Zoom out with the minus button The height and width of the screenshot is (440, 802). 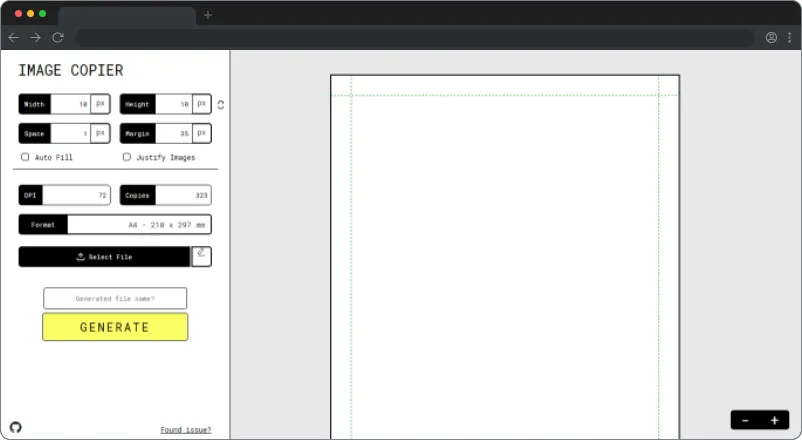[x=745, y=420]
